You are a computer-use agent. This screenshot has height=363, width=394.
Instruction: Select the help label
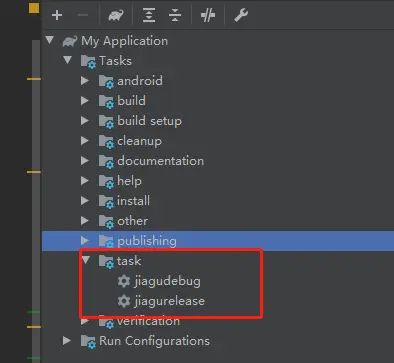(x=129, y=181)
